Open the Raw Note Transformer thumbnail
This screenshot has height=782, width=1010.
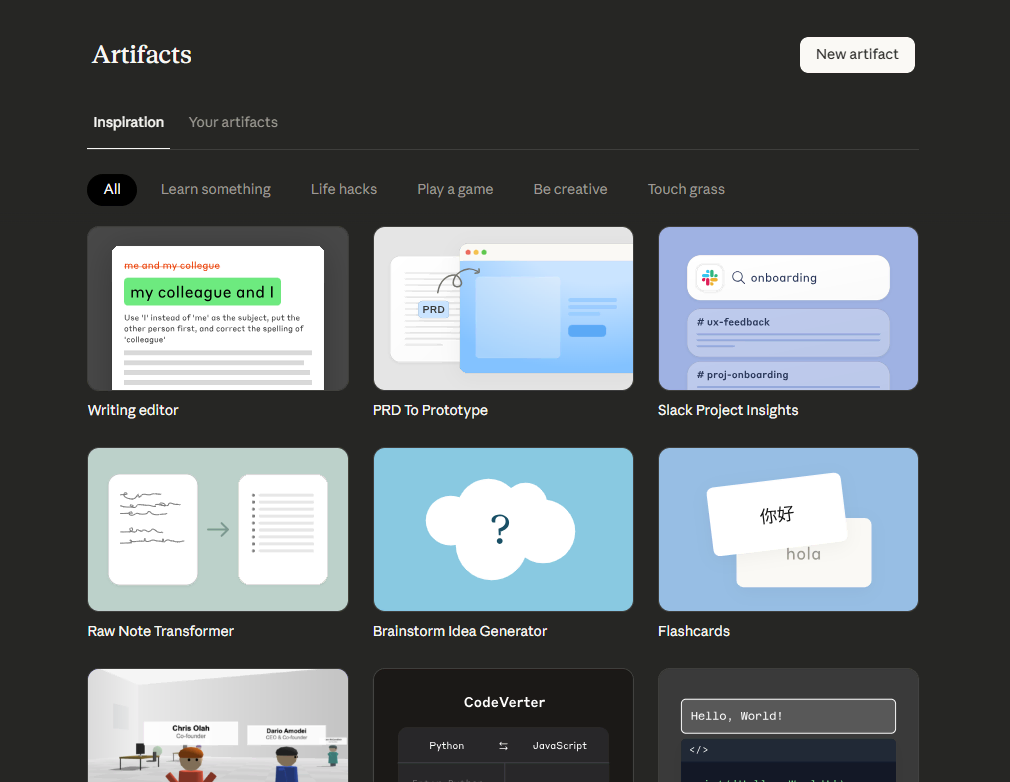[218, 529]
